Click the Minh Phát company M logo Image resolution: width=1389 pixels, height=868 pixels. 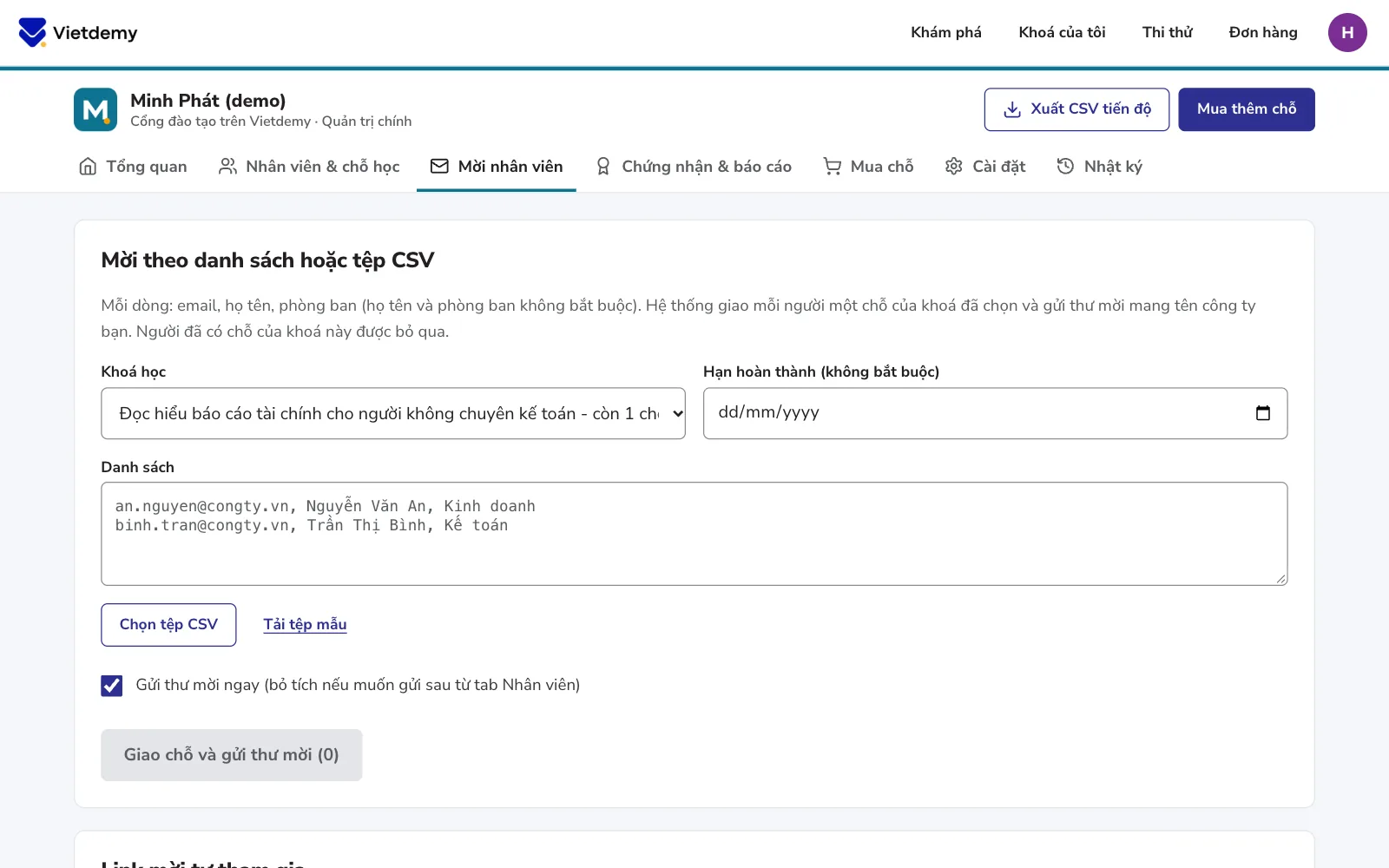[95, 109]
